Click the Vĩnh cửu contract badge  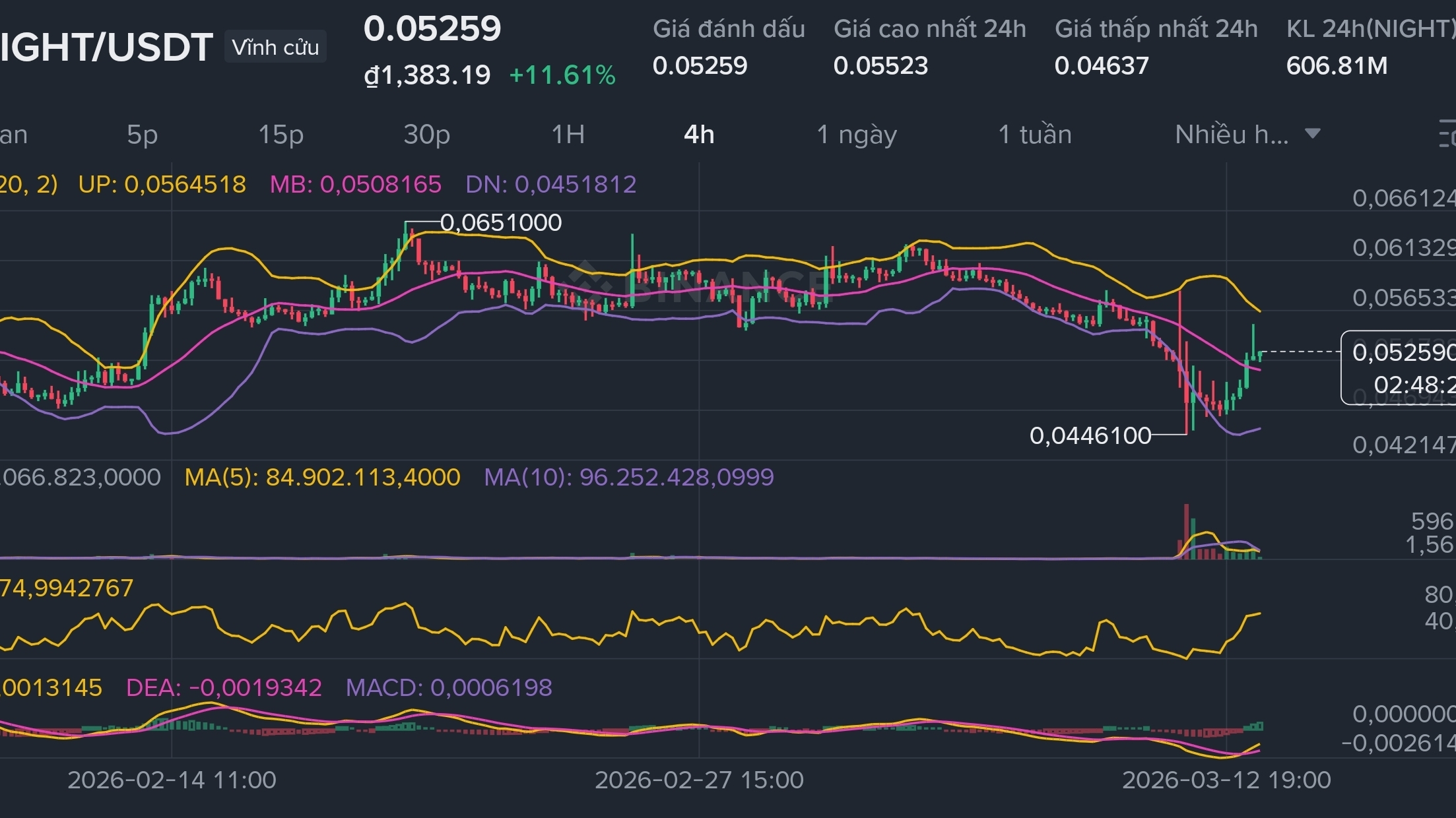[275, 47]
